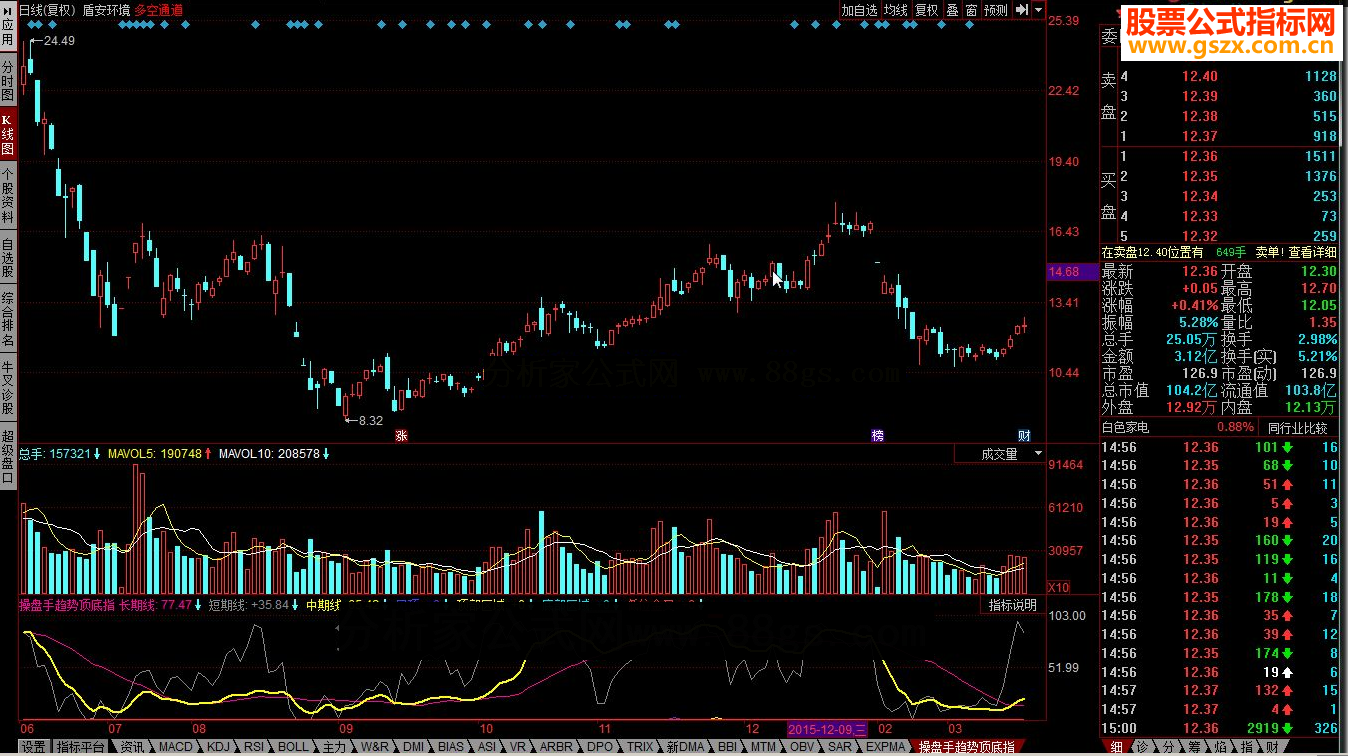Open 卖单! 查看详细 order details link
Screen dimensions: 1348x756
(x=1295, y=253)
